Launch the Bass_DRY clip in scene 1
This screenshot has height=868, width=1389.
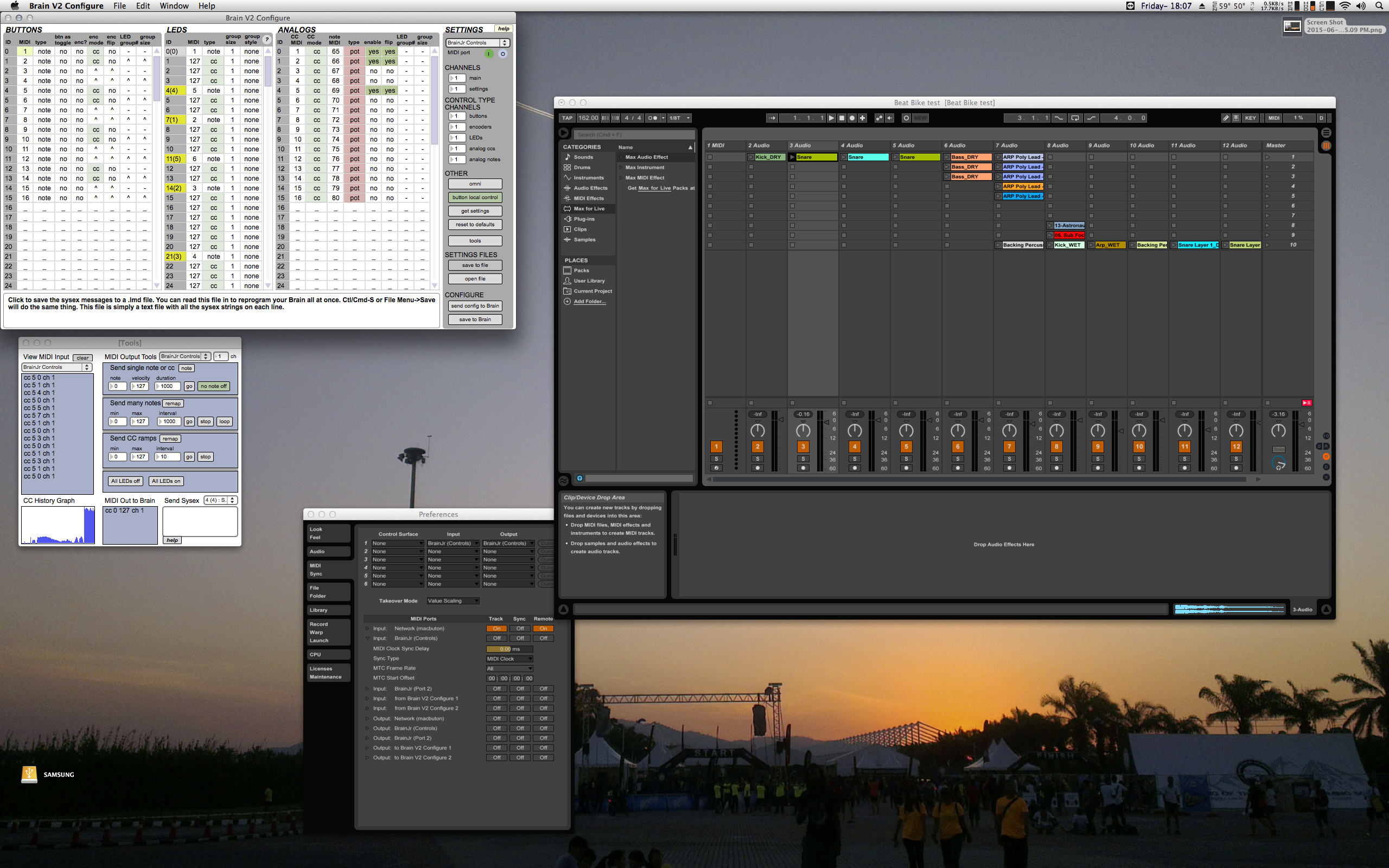(x=947, y=157)
